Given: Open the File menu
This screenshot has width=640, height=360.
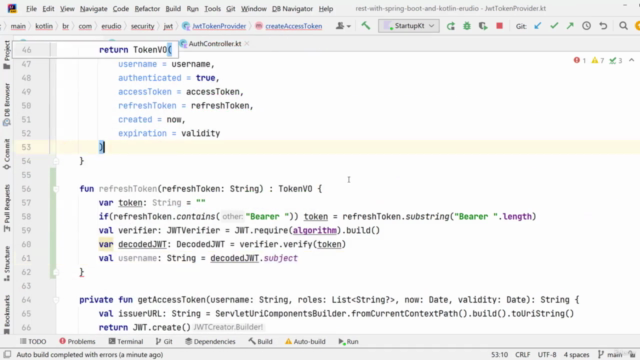Looking at the screenshot, I should (31, 9).
